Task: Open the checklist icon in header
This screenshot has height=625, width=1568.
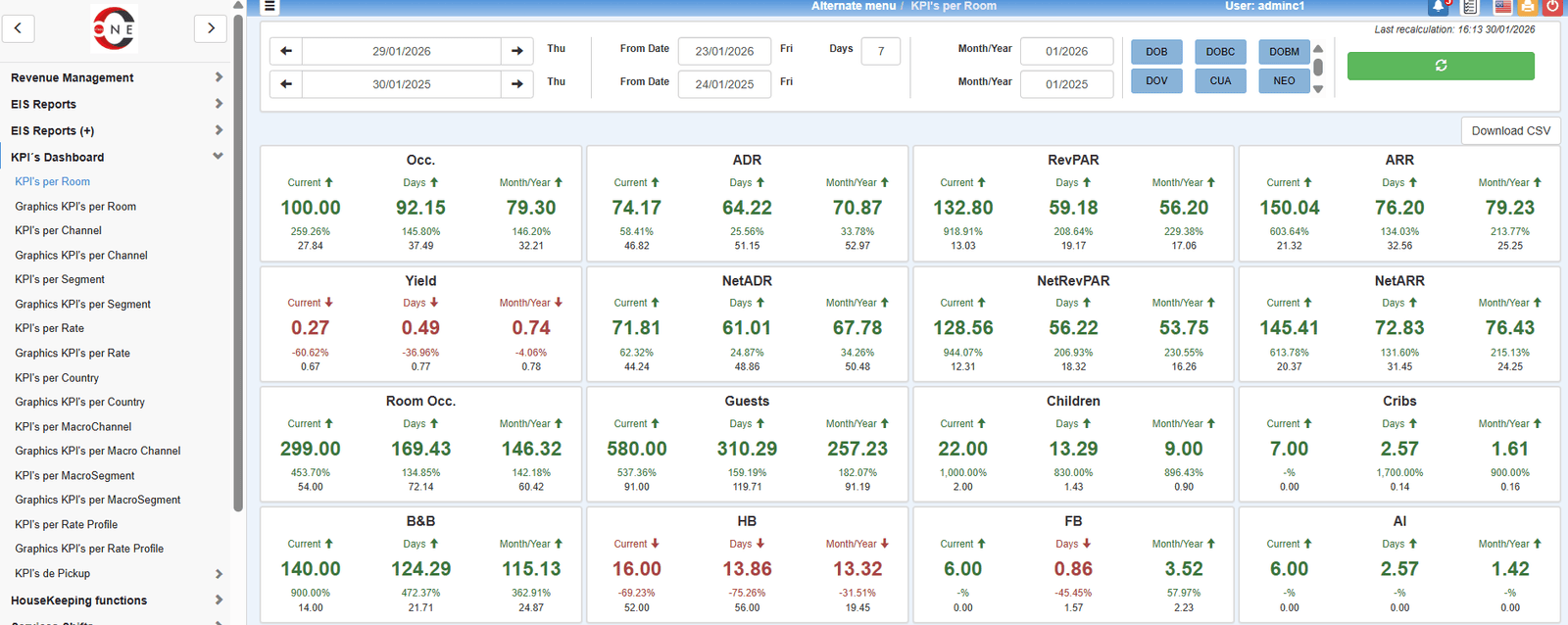Action: pos(1470,7)
